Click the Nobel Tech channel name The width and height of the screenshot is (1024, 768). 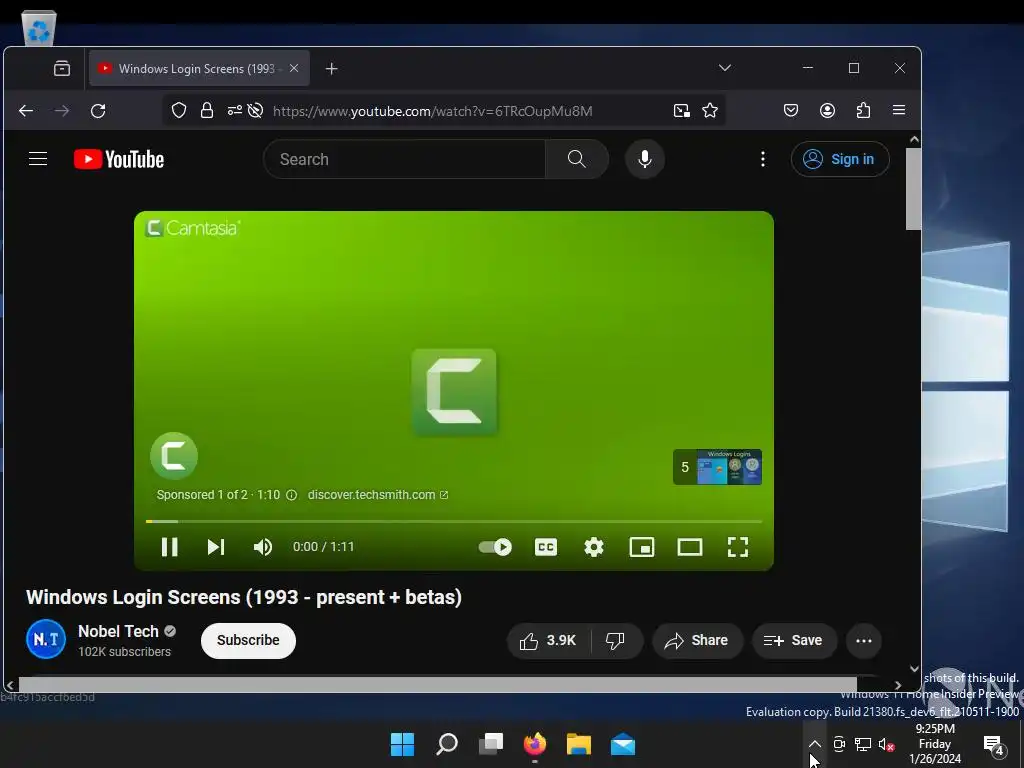(x=118, y=631)
